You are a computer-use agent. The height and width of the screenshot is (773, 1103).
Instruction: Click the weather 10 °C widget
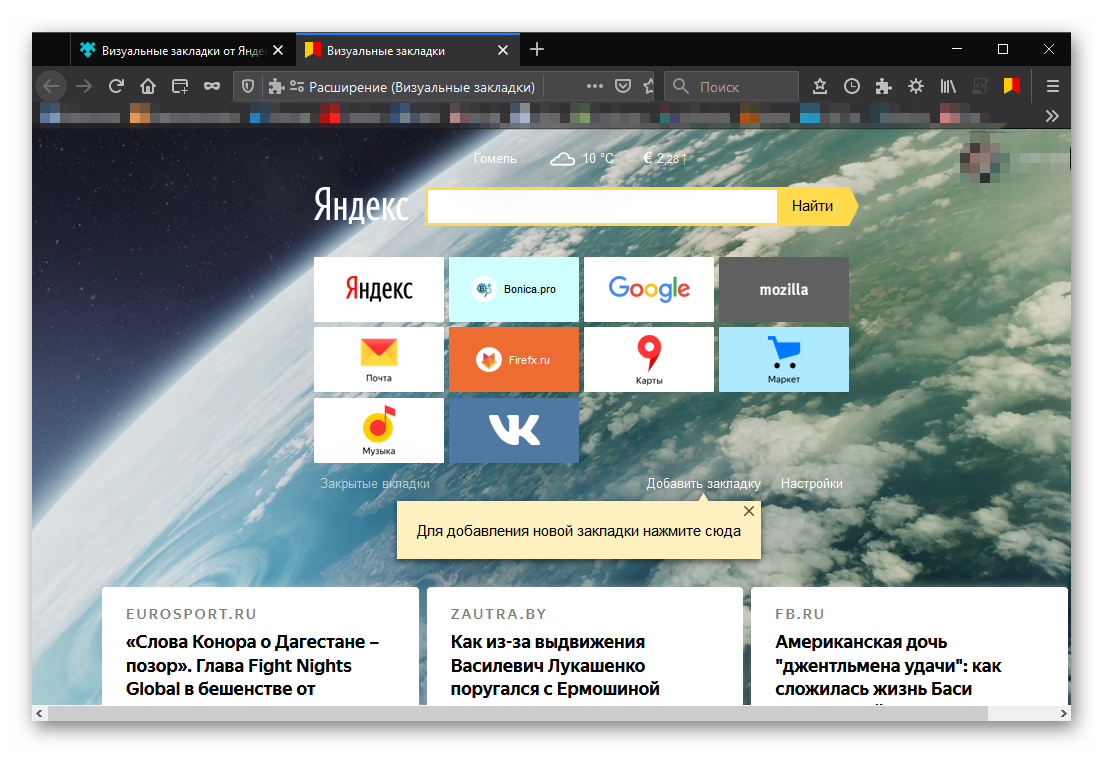click(582, 159)
